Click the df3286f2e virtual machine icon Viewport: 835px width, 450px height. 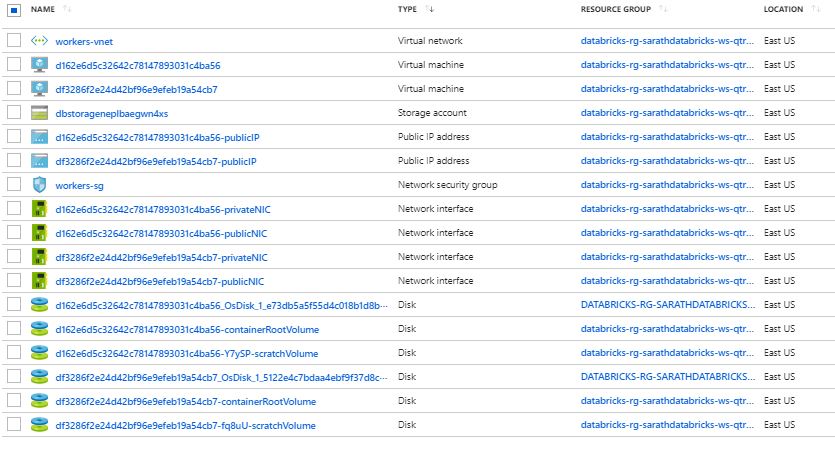click(40, 89)
